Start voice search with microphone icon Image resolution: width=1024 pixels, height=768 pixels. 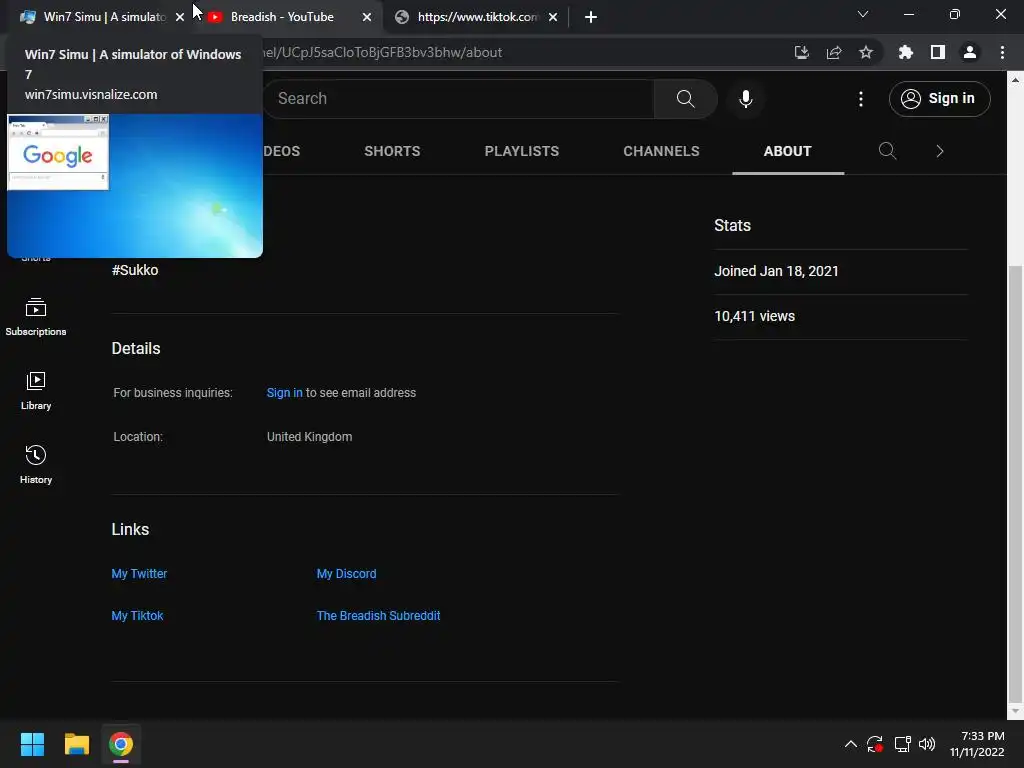click(x=746, y=99)
